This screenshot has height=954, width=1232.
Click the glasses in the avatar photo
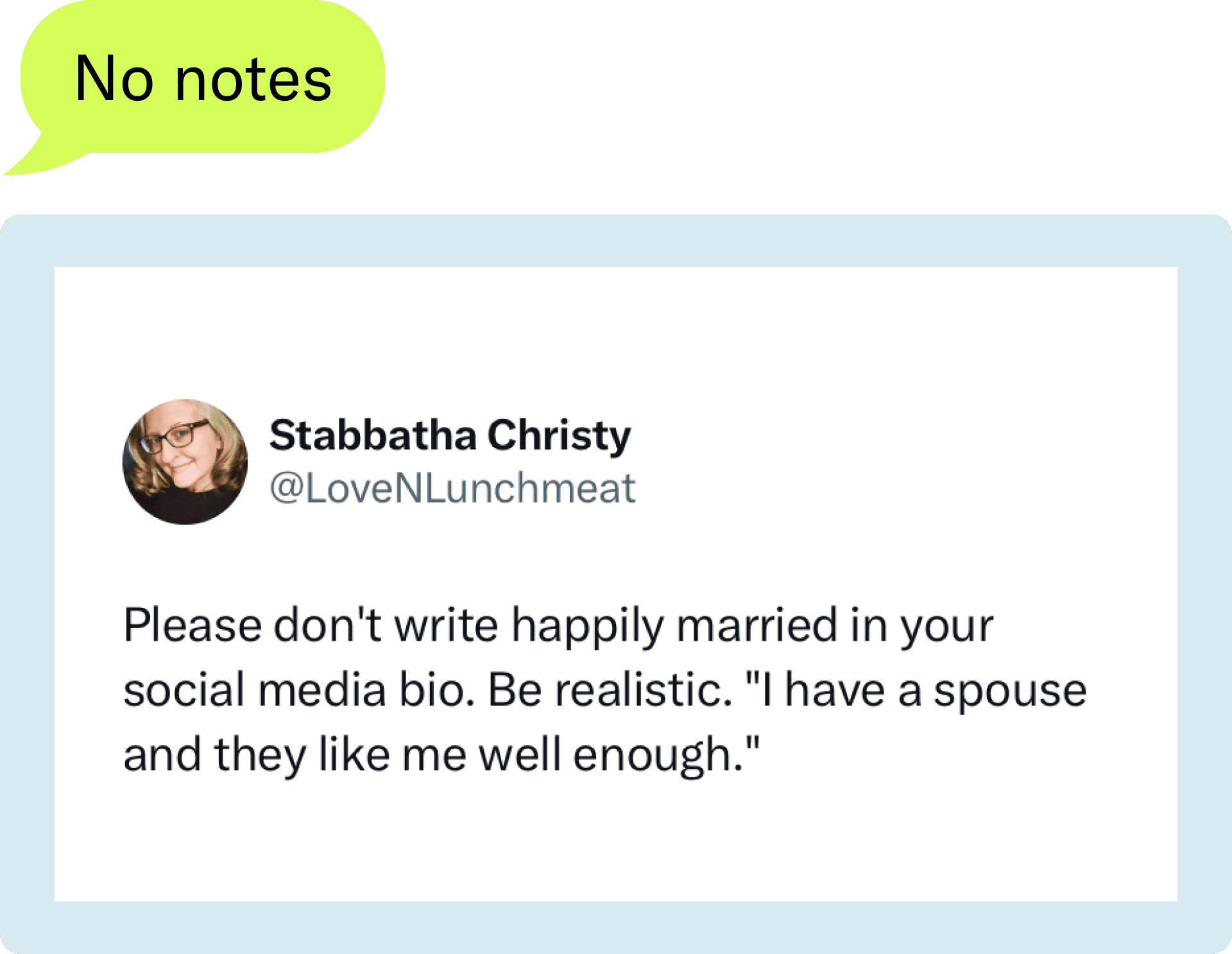point(173,437)
